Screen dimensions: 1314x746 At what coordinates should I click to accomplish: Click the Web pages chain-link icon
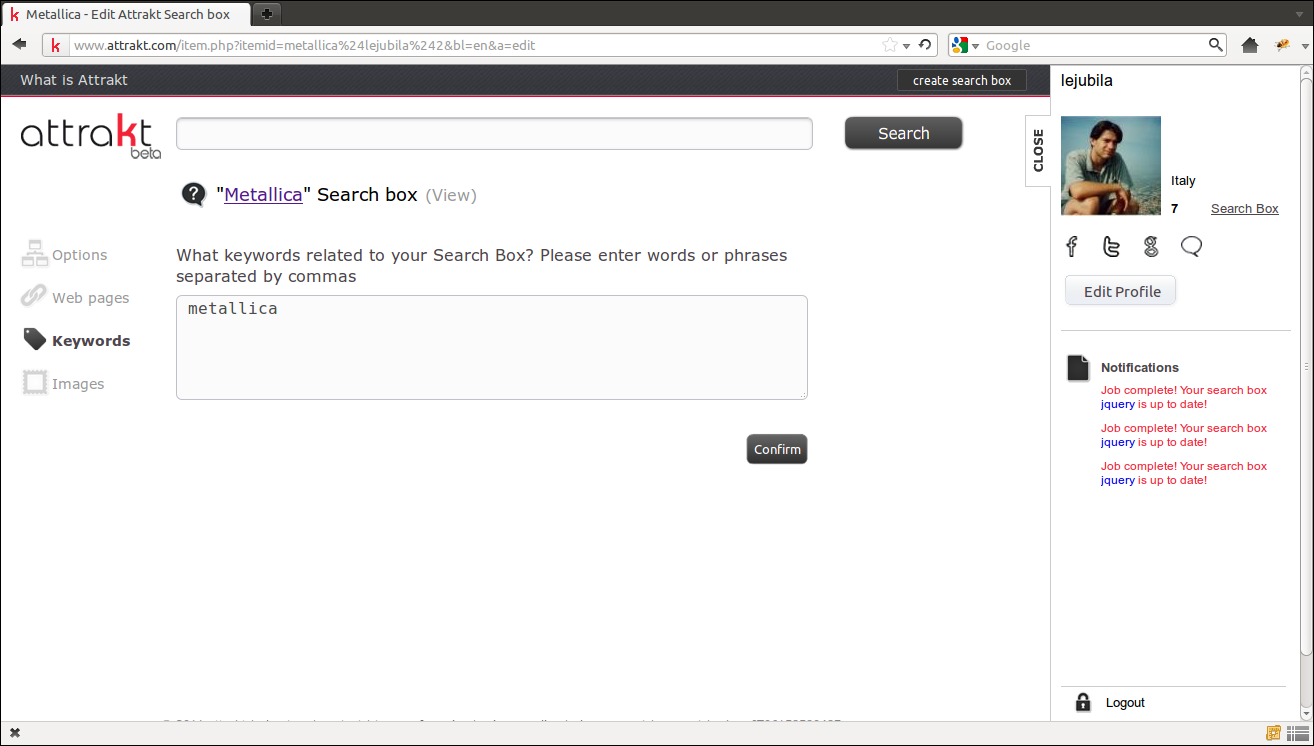(35, 297)
